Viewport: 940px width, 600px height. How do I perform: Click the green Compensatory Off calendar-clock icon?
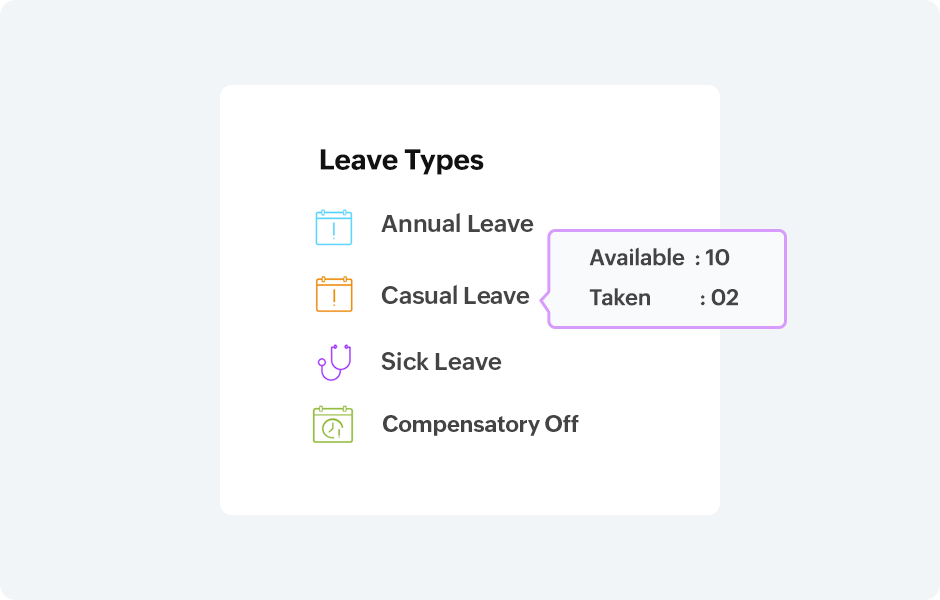[333, 424]
